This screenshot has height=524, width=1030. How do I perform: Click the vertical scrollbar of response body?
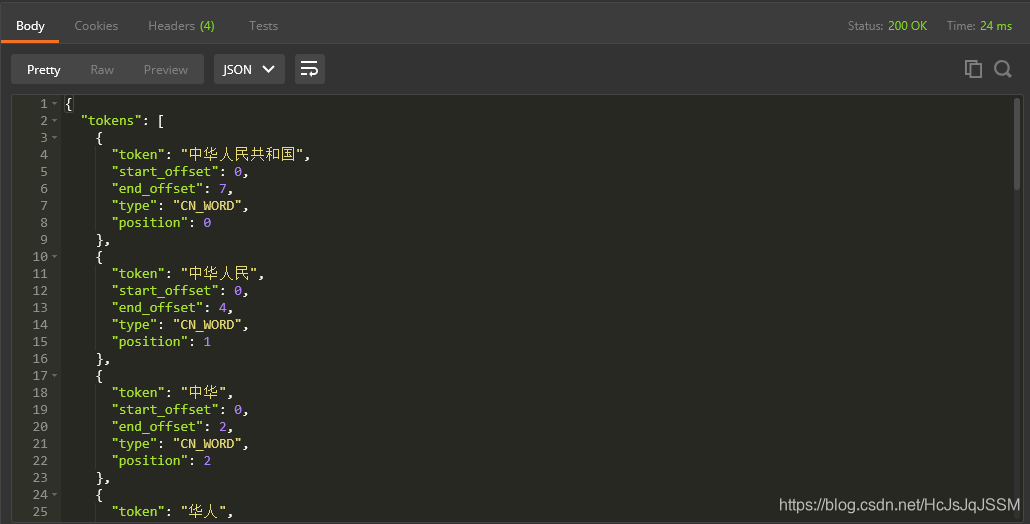point(1017,144)
